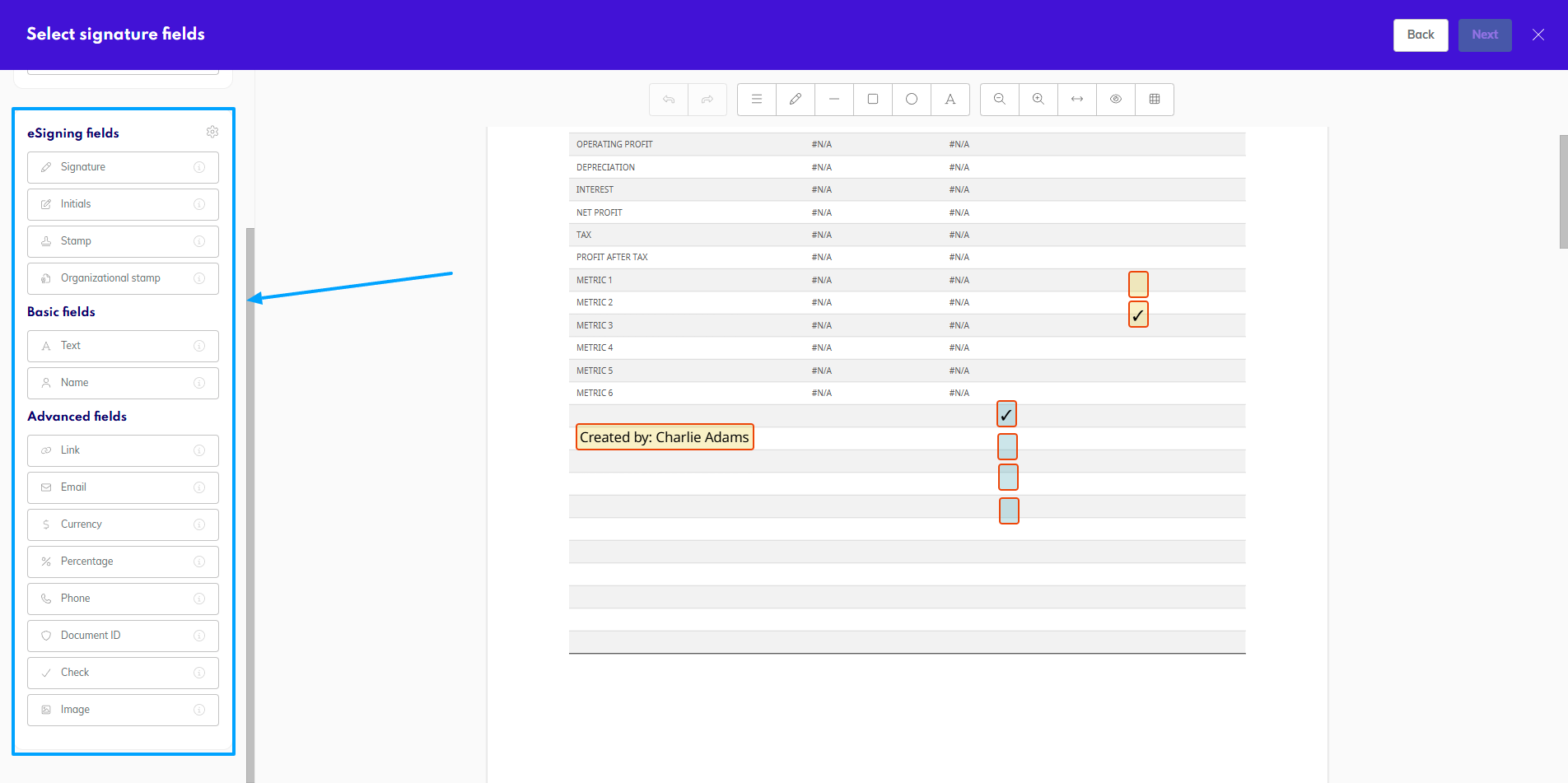The width and height of the screenshot is (1568, 783).
Task: Zoom in on the document
Action: (x=1038, y=99)
